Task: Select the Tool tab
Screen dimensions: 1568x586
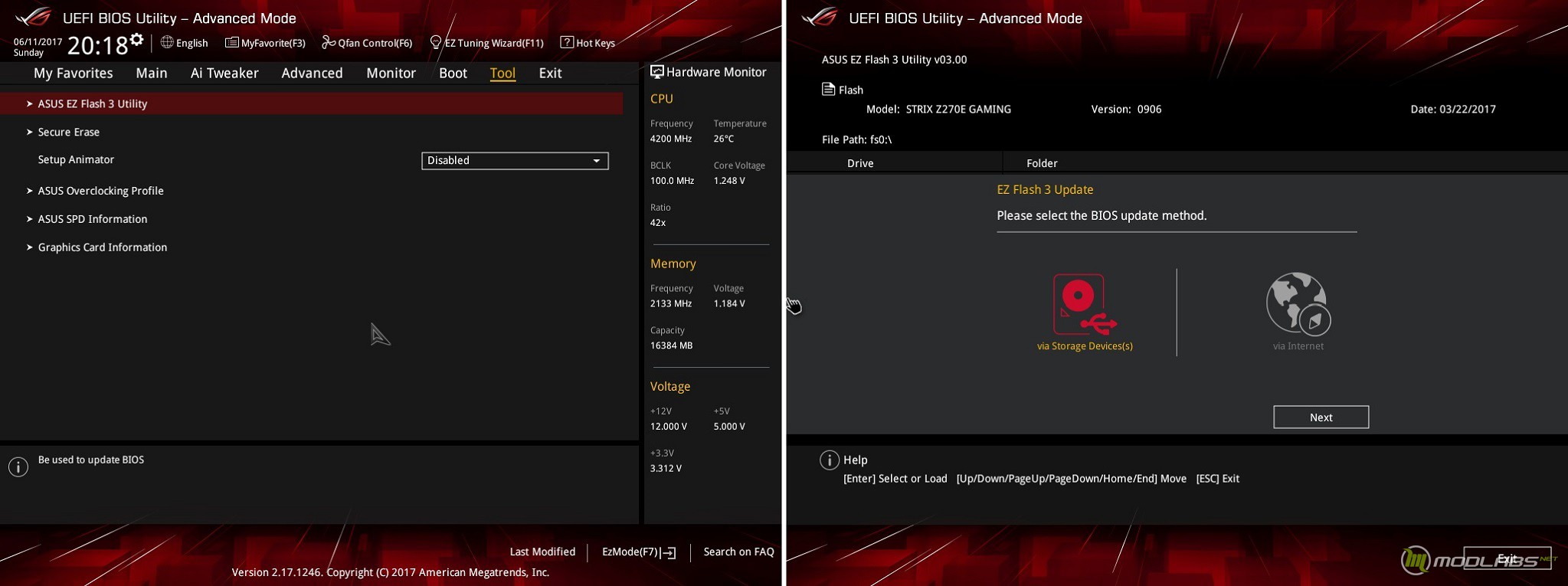Action: click(502, 73)
